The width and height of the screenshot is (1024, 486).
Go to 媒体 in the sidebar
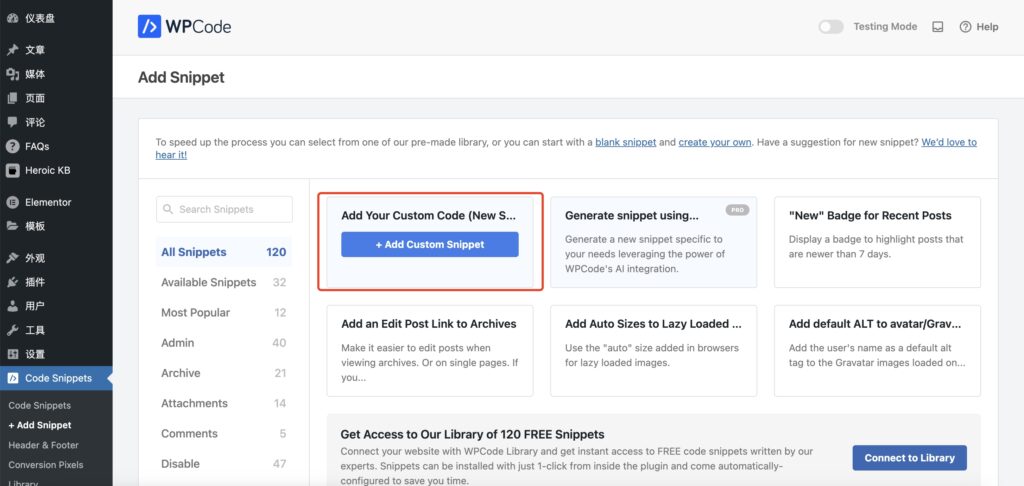click(x=35, y=74)
